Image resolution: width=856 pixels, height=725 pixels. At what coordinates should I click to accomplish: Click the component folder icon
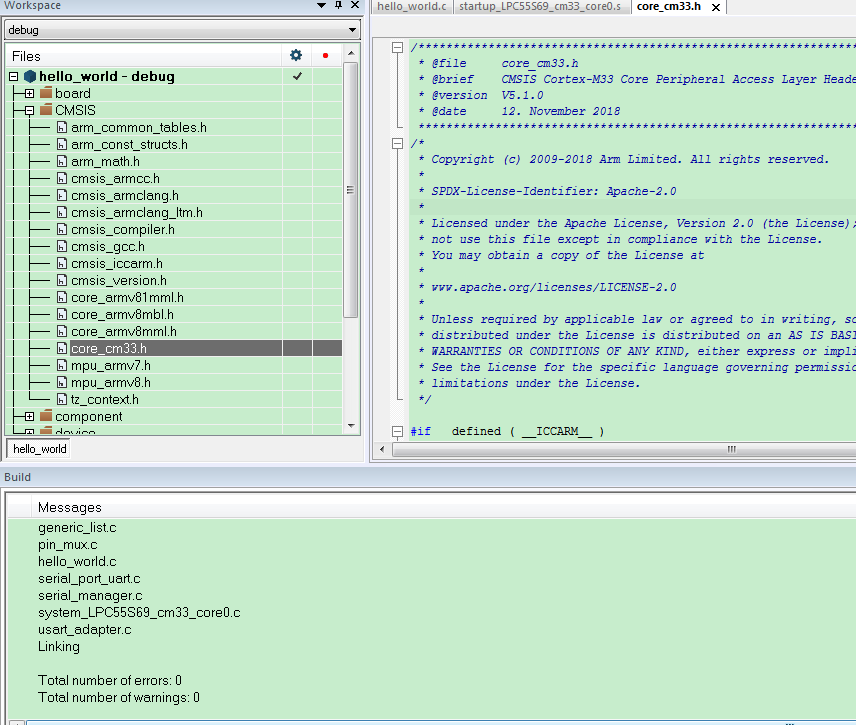(x=46, y=416)
